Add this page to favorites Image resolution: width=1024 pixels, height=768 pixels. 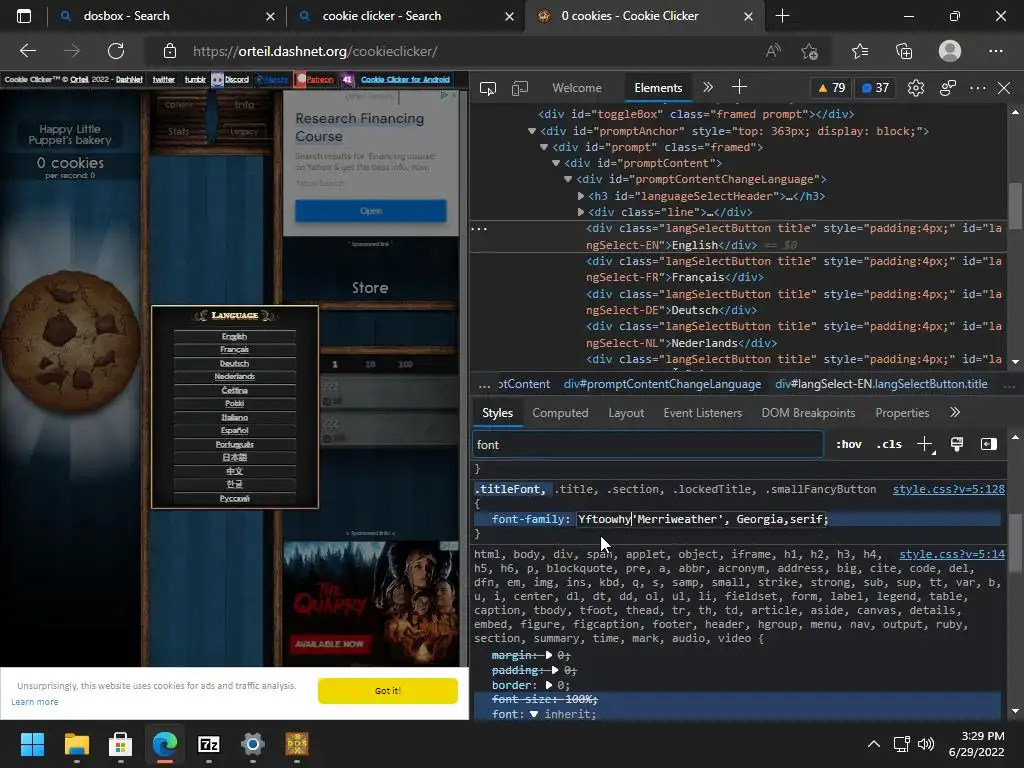810,51
